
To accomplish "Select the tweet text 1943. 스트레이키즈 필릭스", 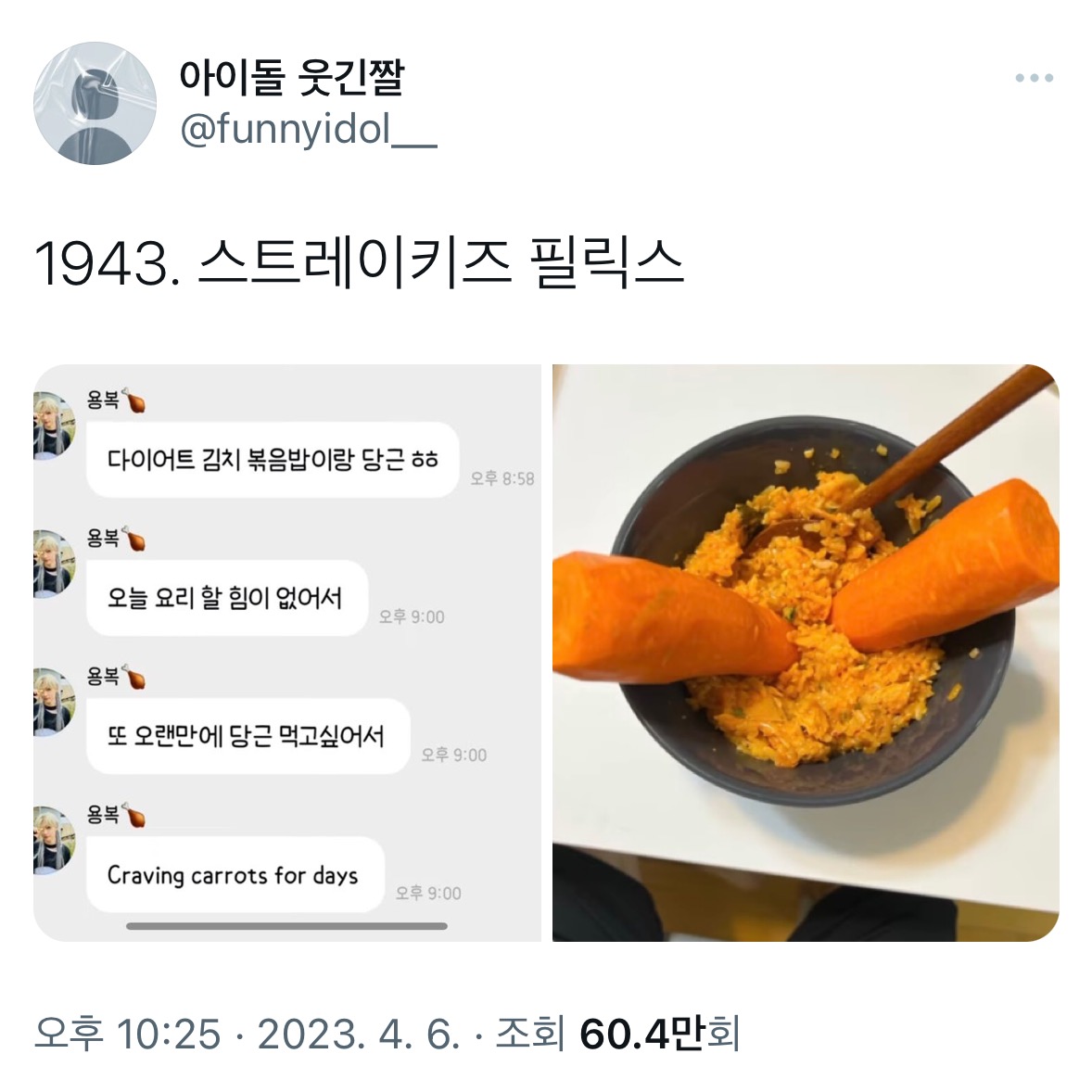I will coord(359,263).
